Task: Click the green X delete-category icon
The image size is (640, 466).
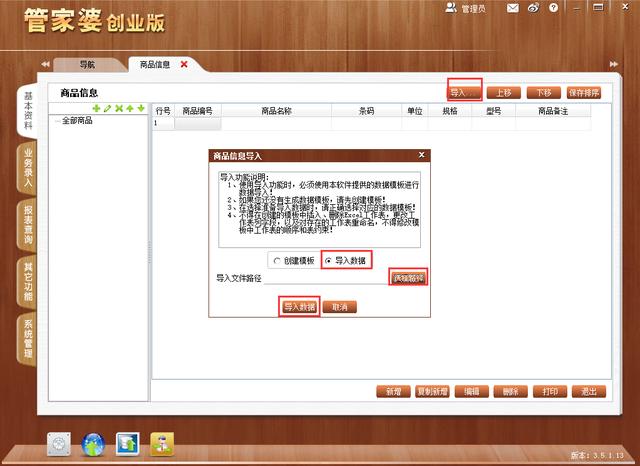Action: [x=118, y=108]
